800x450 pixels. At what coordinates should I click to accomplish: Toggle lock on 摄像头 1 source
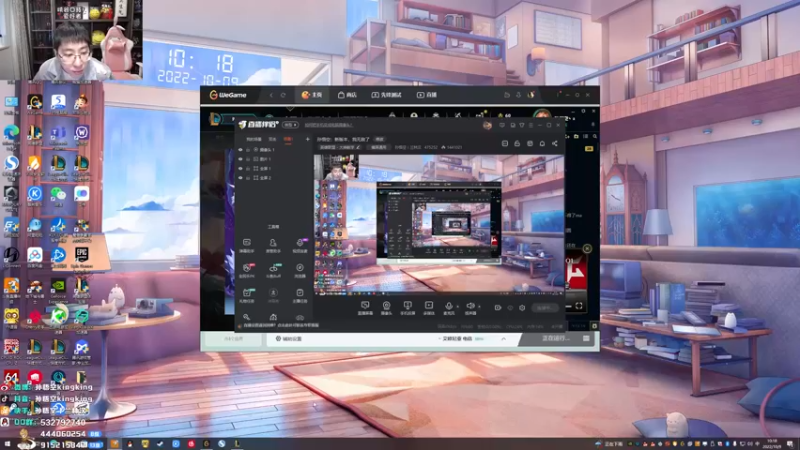(x=248, y=150)
